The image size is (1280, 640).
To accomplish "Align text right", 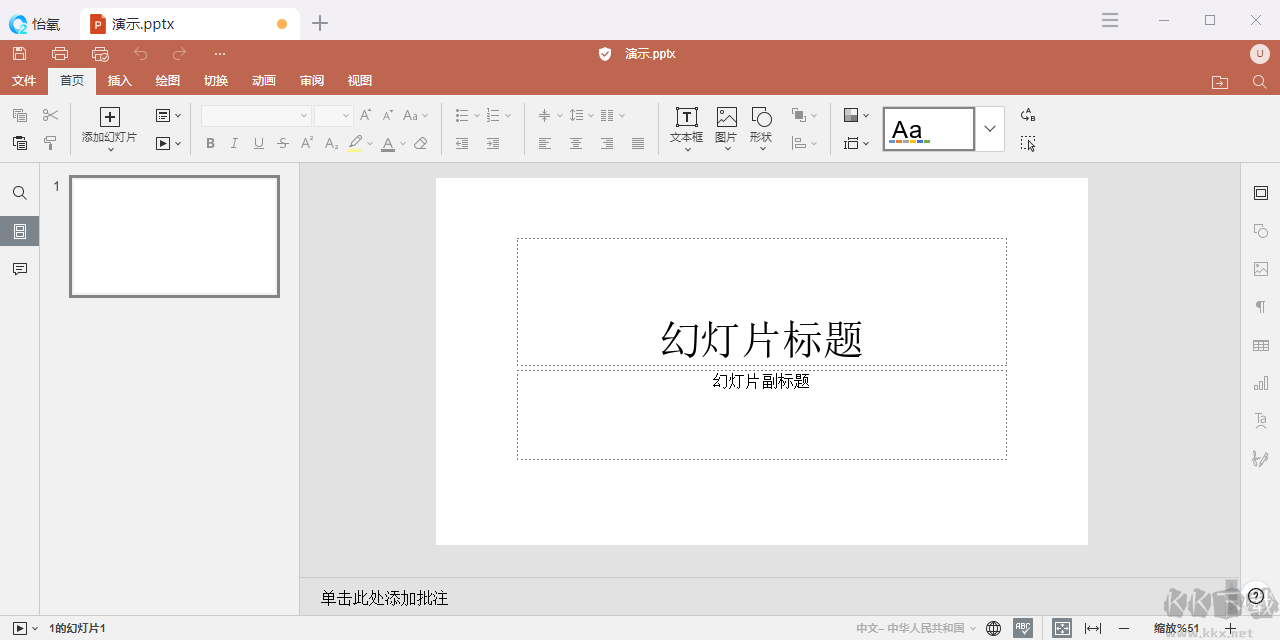I will pyautogui.click(x=607, y=144).
